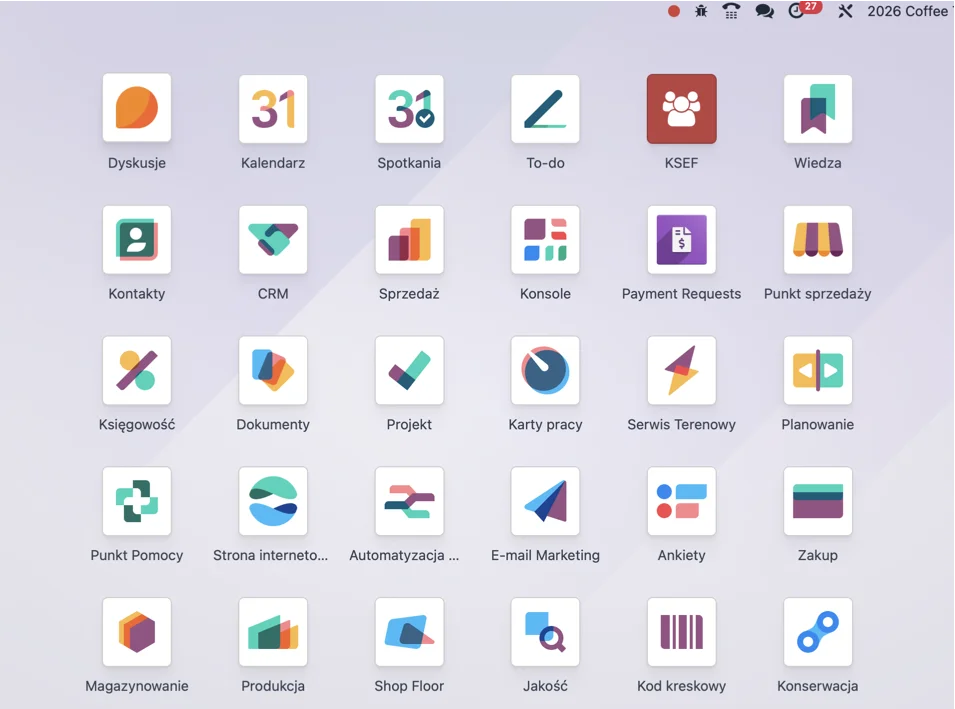This screenshot has height=709, width=955.
Task: Open the Planowanie app
Action: (817, 370)
